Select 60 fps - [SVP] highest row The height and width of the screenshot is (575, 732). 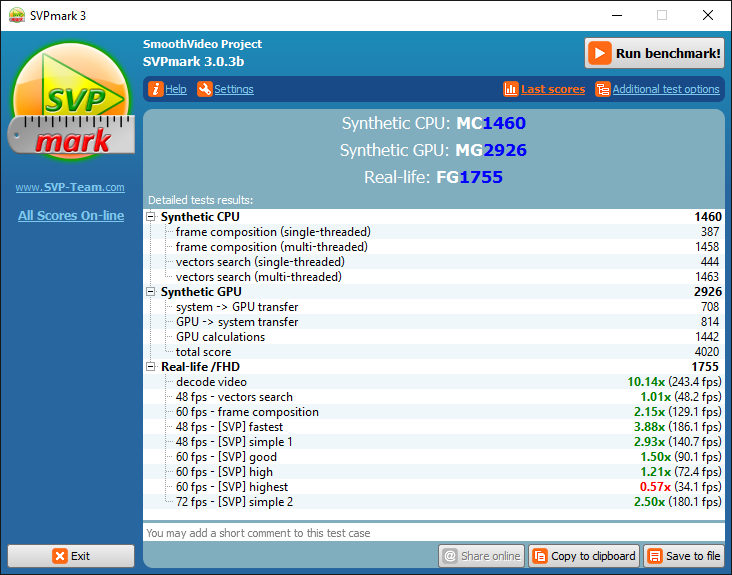[434, 487]
